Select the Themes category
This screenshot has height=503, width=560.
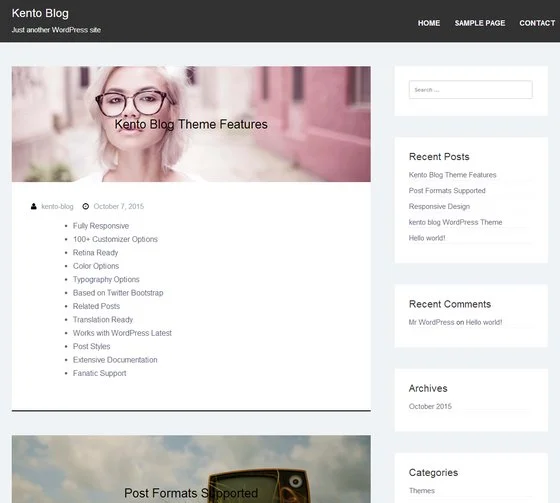click(x=422, y=491)
